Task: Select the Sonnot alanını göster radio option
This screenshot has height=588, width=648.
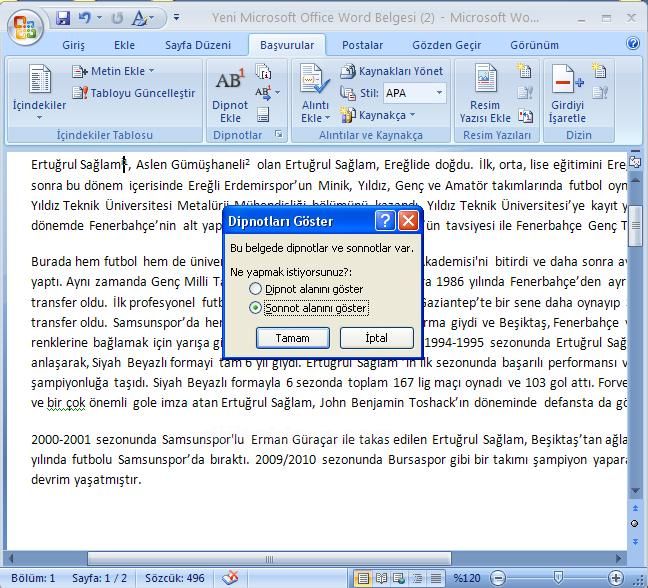Action: pos(255,307)
